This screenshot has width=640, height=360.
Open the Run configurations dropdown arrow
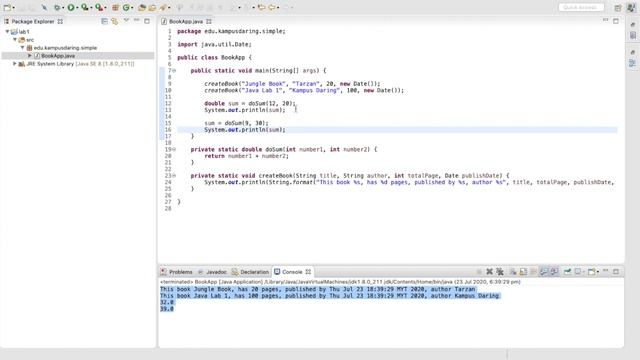point(77,7)
